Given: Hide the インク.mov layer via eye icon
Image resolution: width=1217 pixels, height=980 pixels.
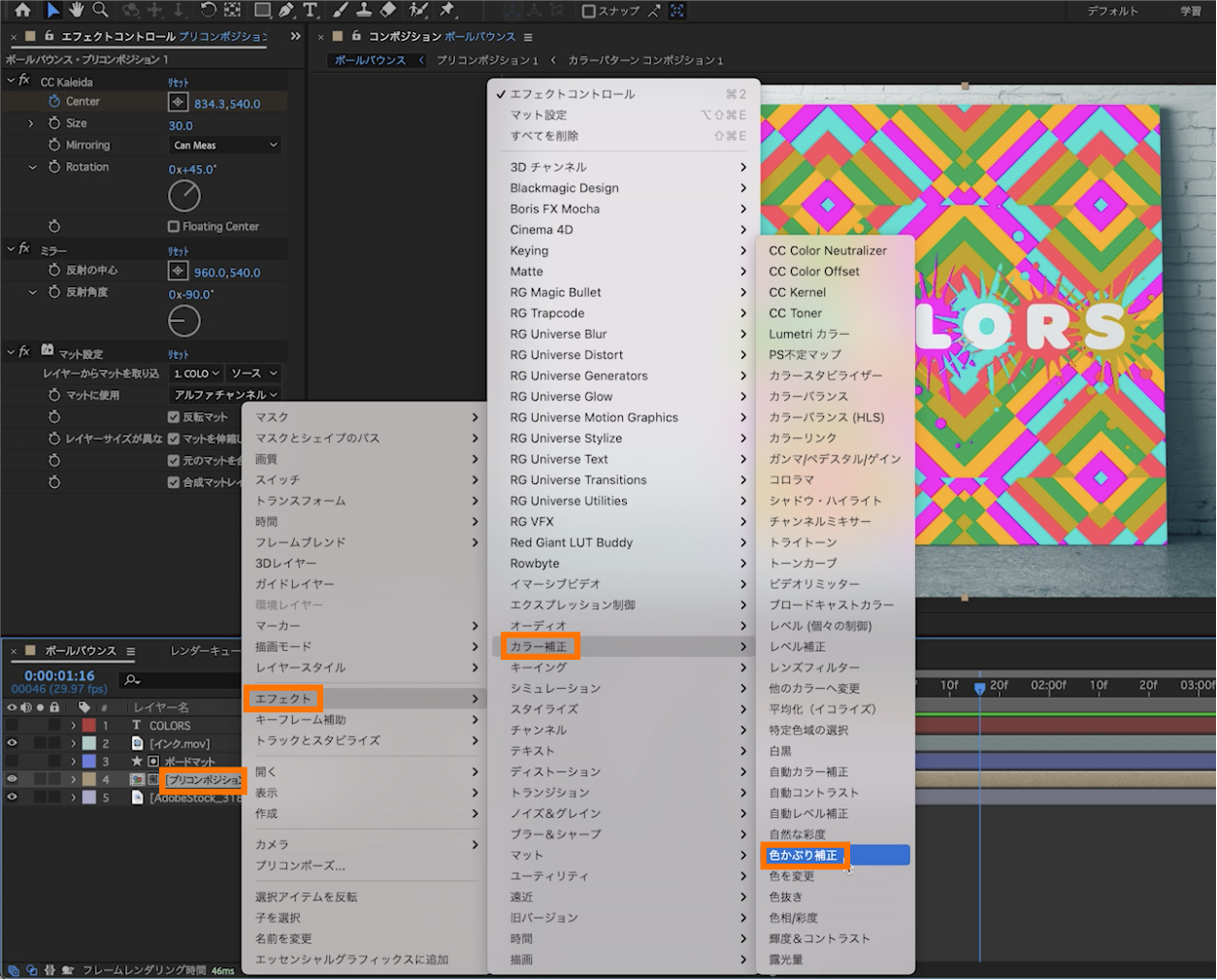Looking at the screenshot, I should [x=12, y=743].
